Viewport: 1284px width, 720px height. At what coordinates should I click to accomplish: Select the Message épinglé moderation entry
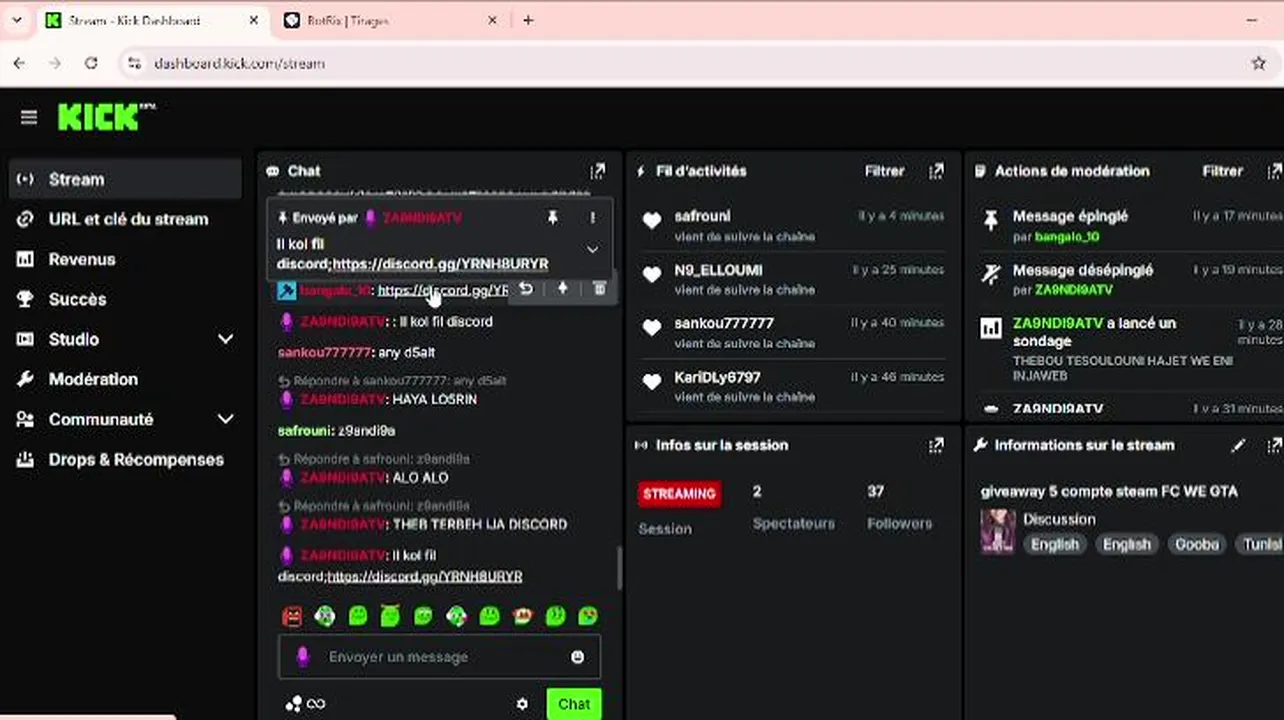pos(1131,225)
